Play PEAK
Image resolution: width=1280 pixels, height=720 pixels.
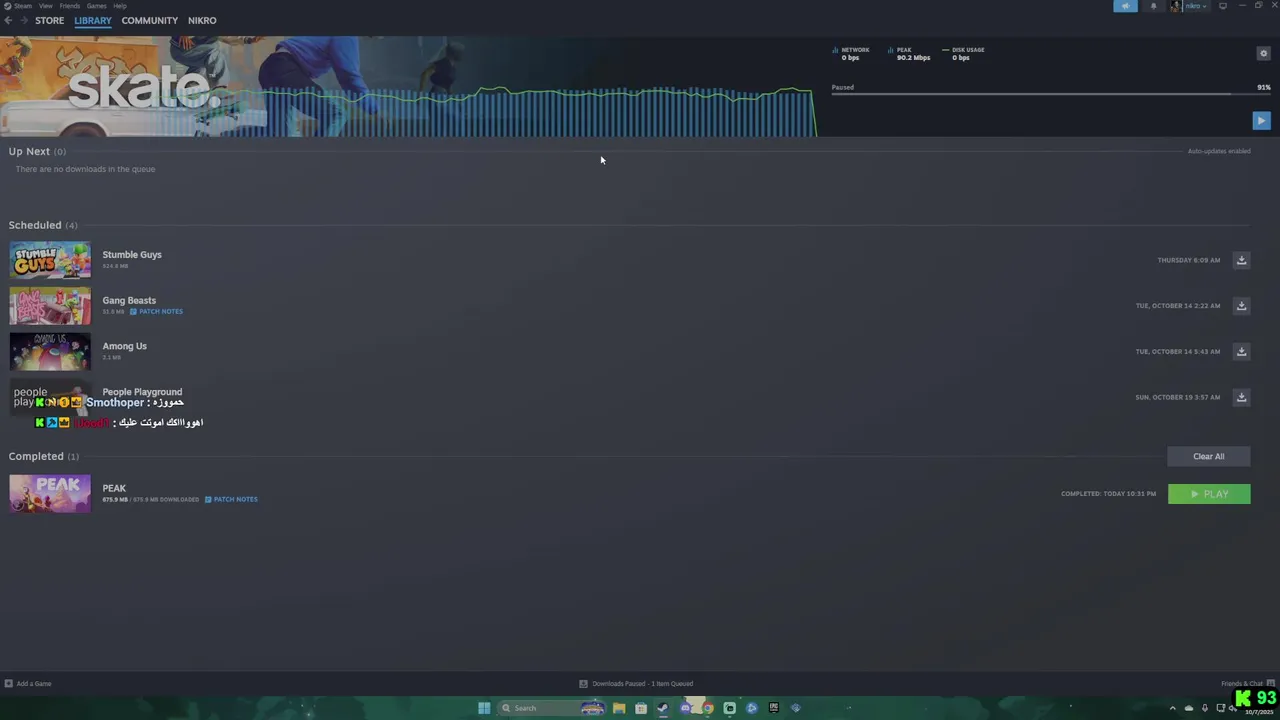(x=1209, y=494)
